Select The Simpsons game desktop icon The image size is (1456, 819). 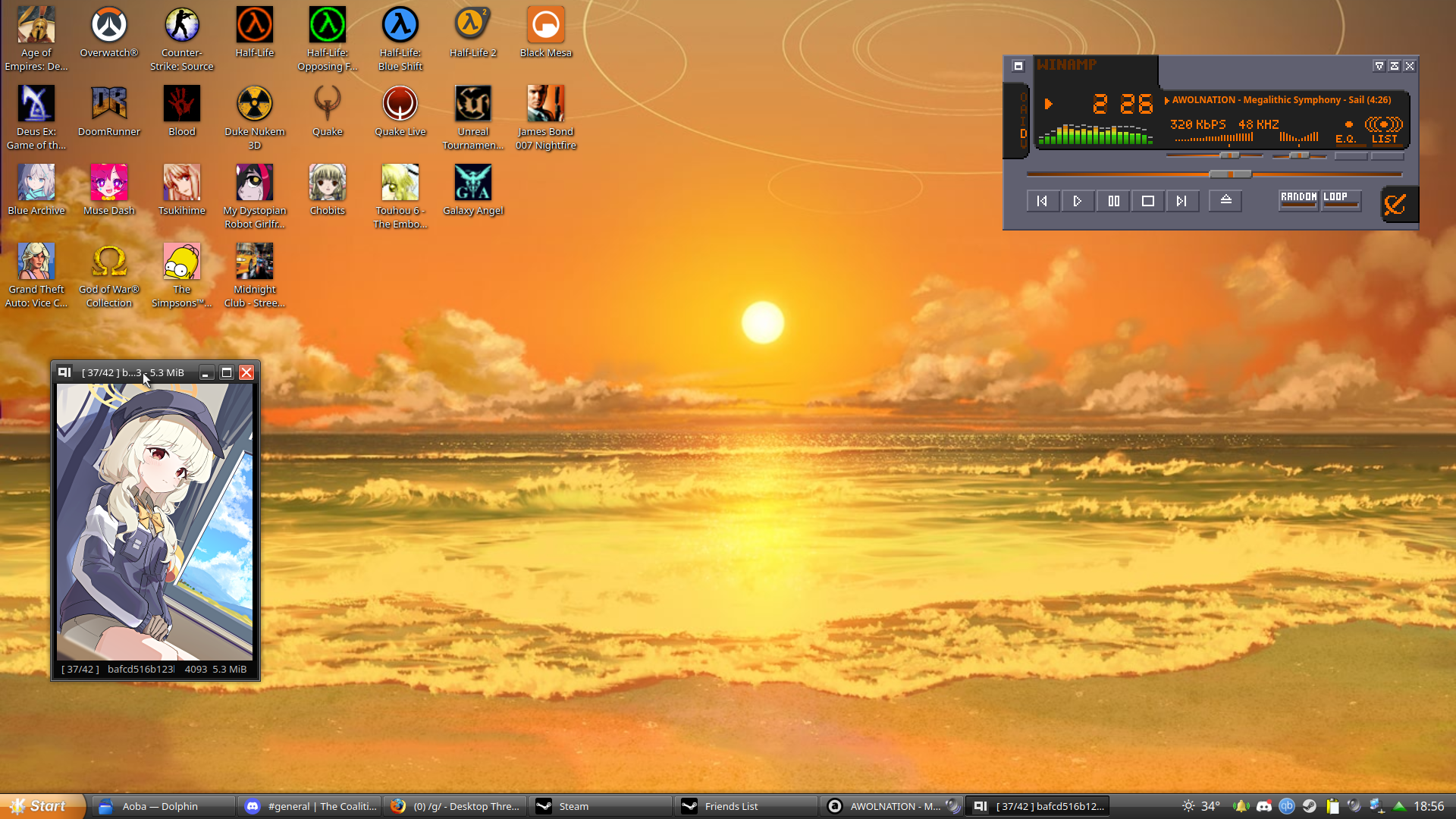[x=182, y=275]
